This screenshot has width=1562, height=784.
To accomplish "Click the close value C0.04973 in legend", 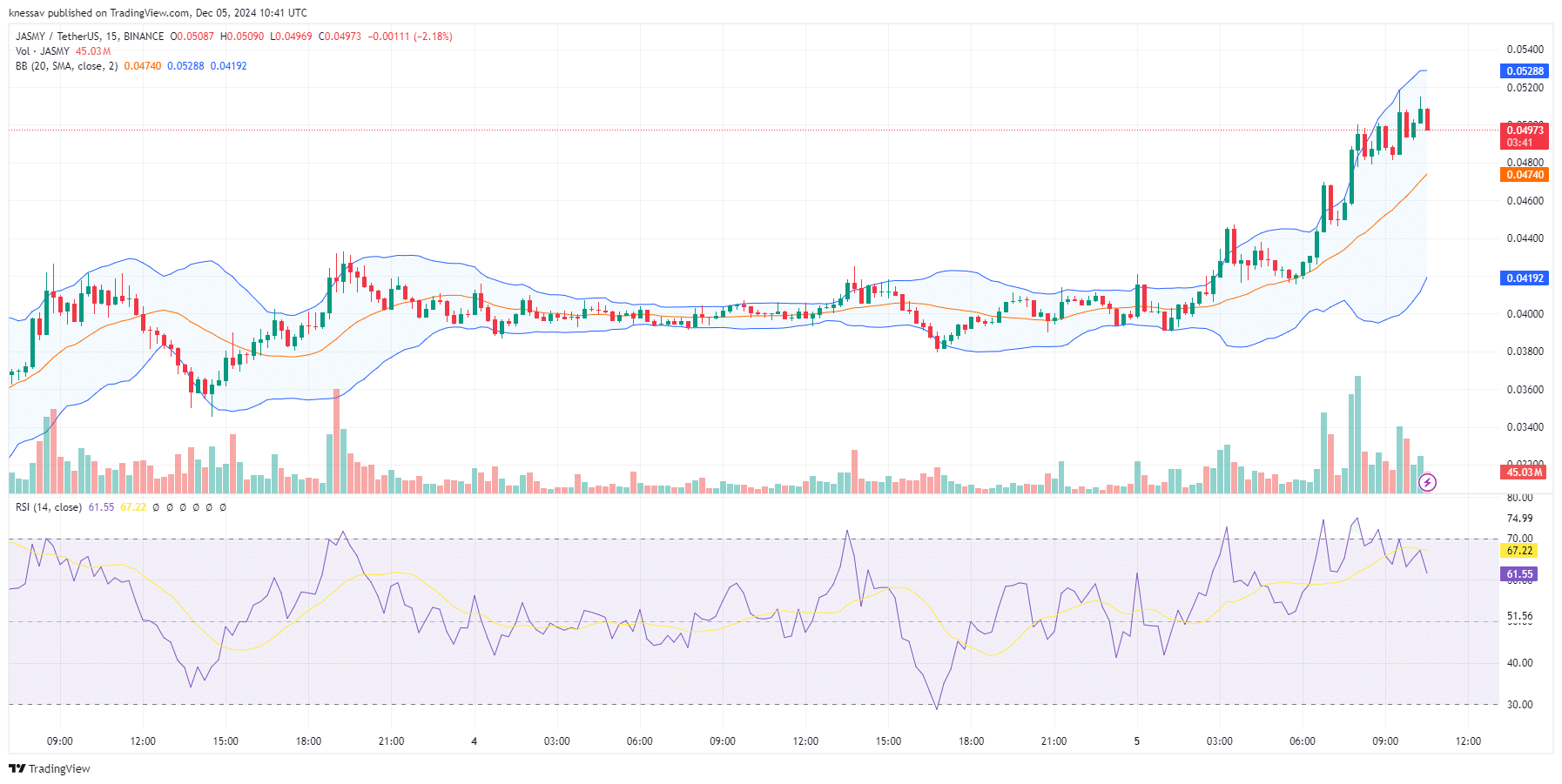I will tap(340, 37).
